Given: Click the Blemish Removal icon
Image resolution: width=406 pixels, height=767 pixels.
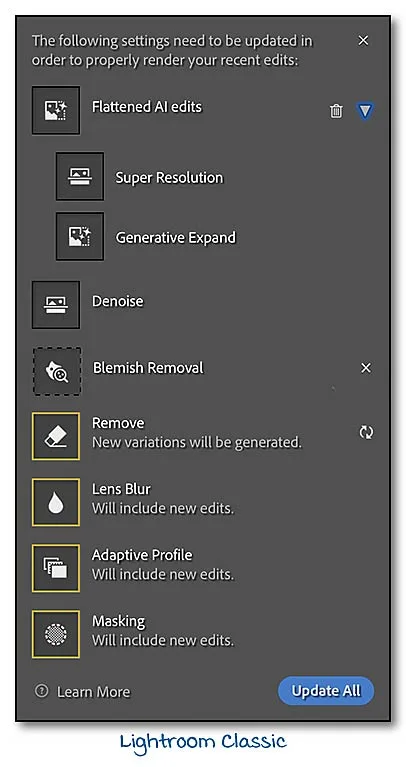Looking at the screenshot, I should (x=57, y=371).
